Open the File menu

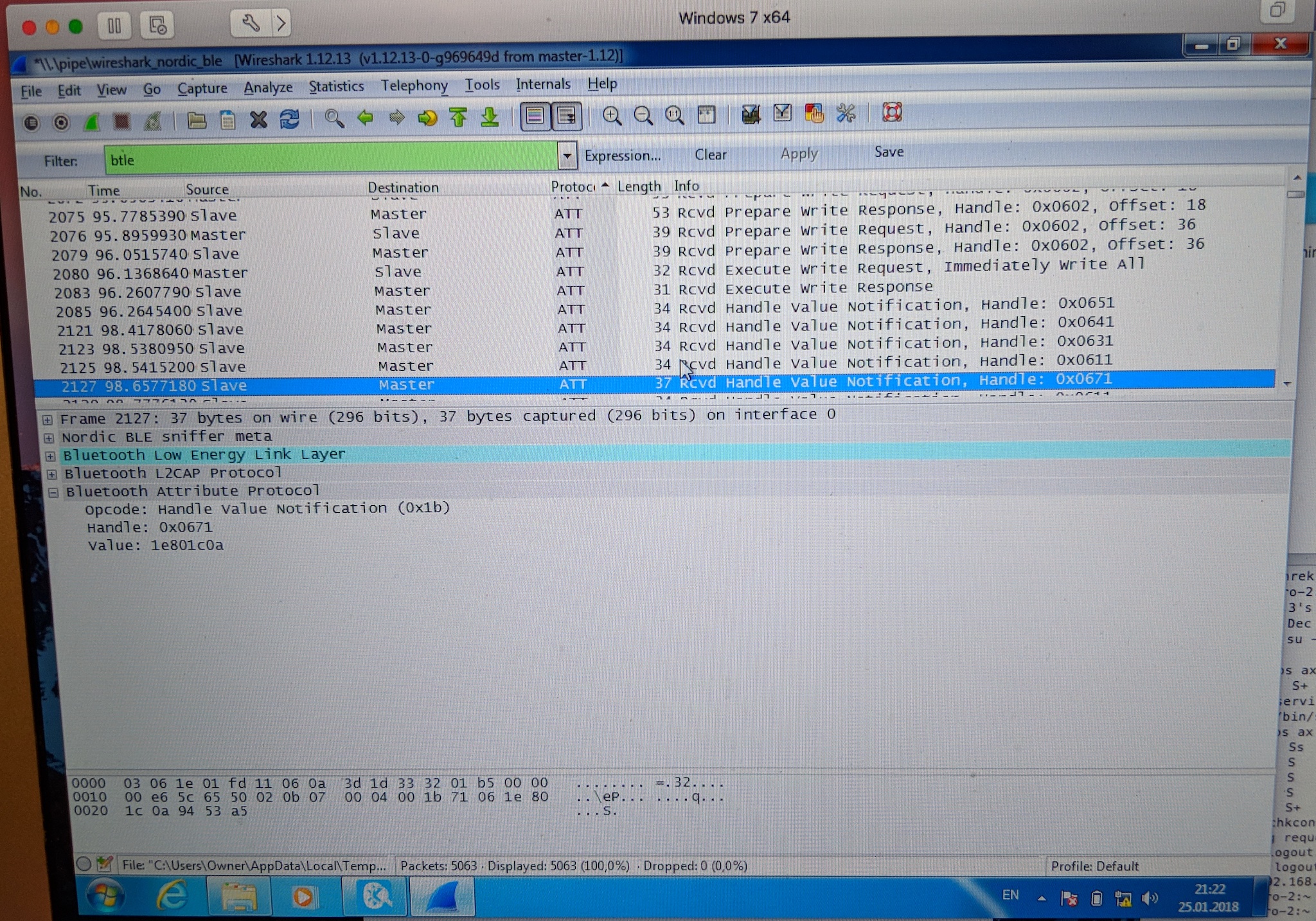point(31,91)
